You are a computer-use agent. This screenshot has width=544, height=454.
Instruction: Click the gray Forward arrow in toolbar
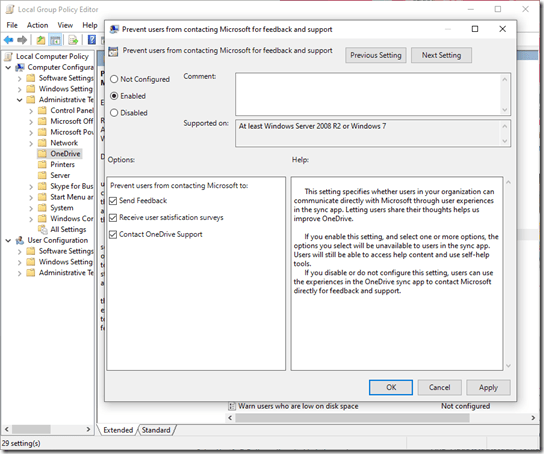22,40
